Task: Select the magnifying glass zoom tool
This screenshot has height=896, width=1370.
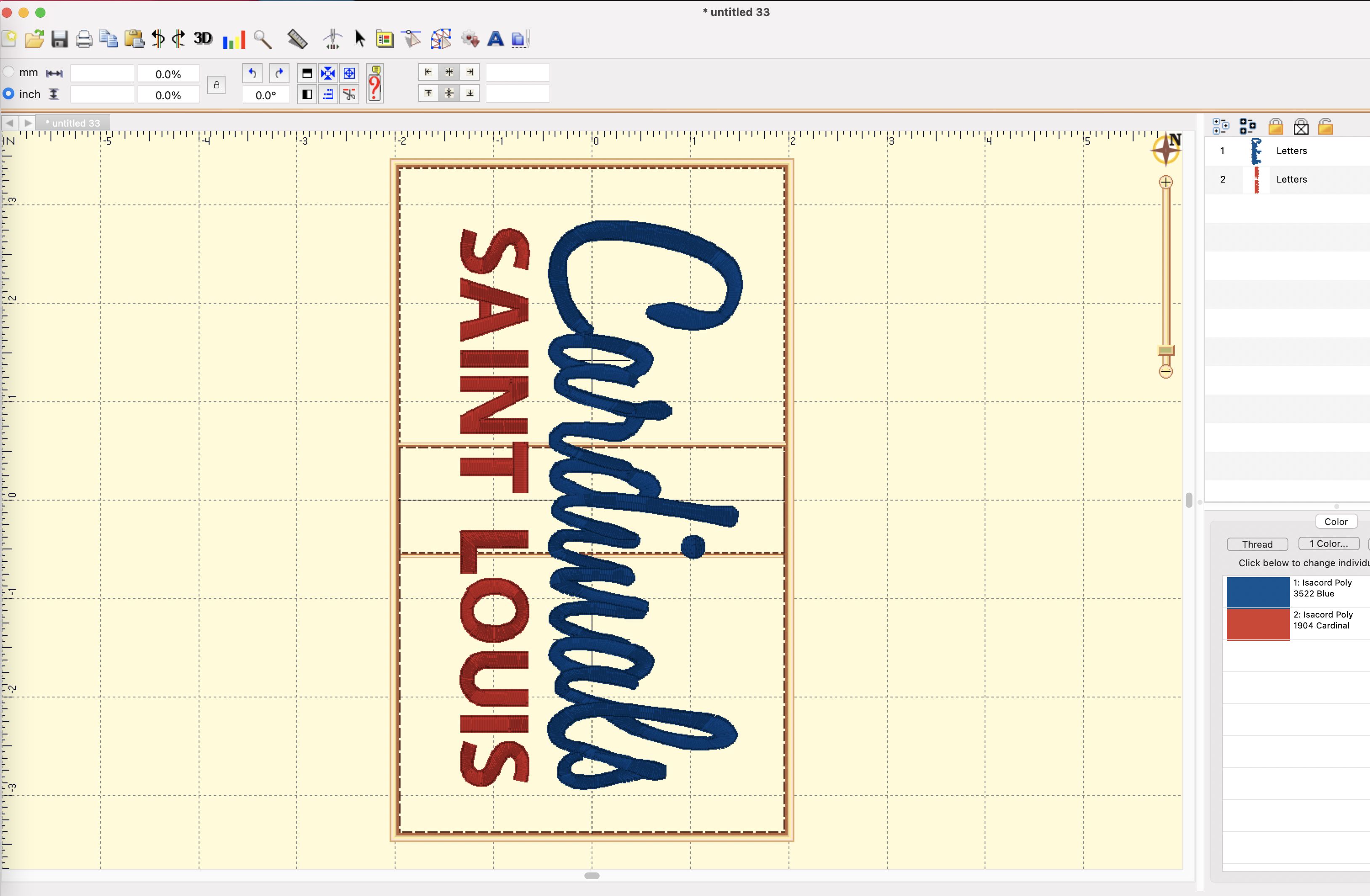Action: (x=263, y=39)
